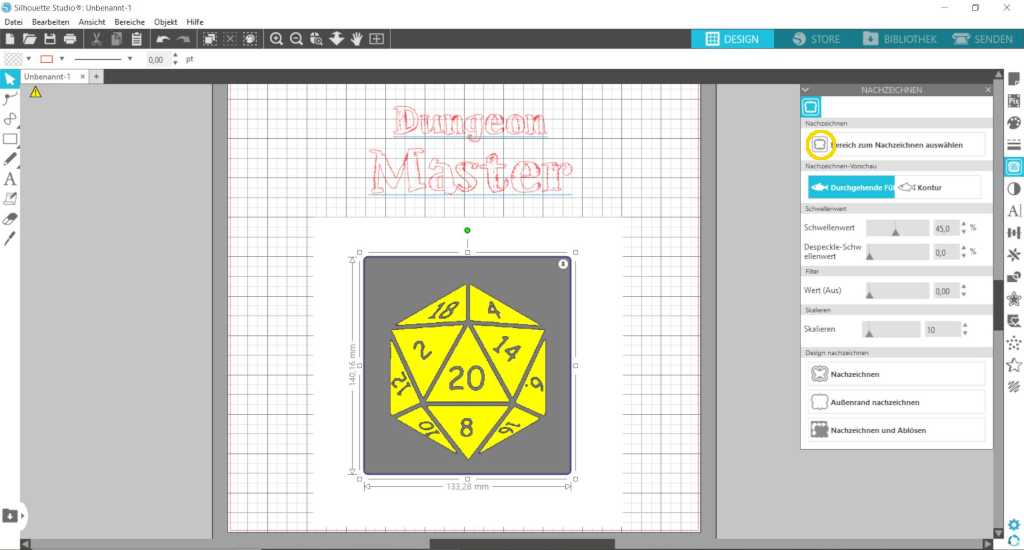
Task: Pick the Rectangle drawing tool
Action: point(10,139)
